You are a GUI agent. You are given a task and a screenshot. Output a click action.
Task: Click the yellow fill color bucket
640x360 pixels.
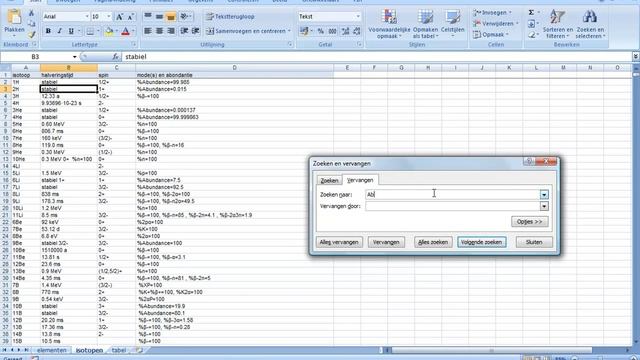109,31
